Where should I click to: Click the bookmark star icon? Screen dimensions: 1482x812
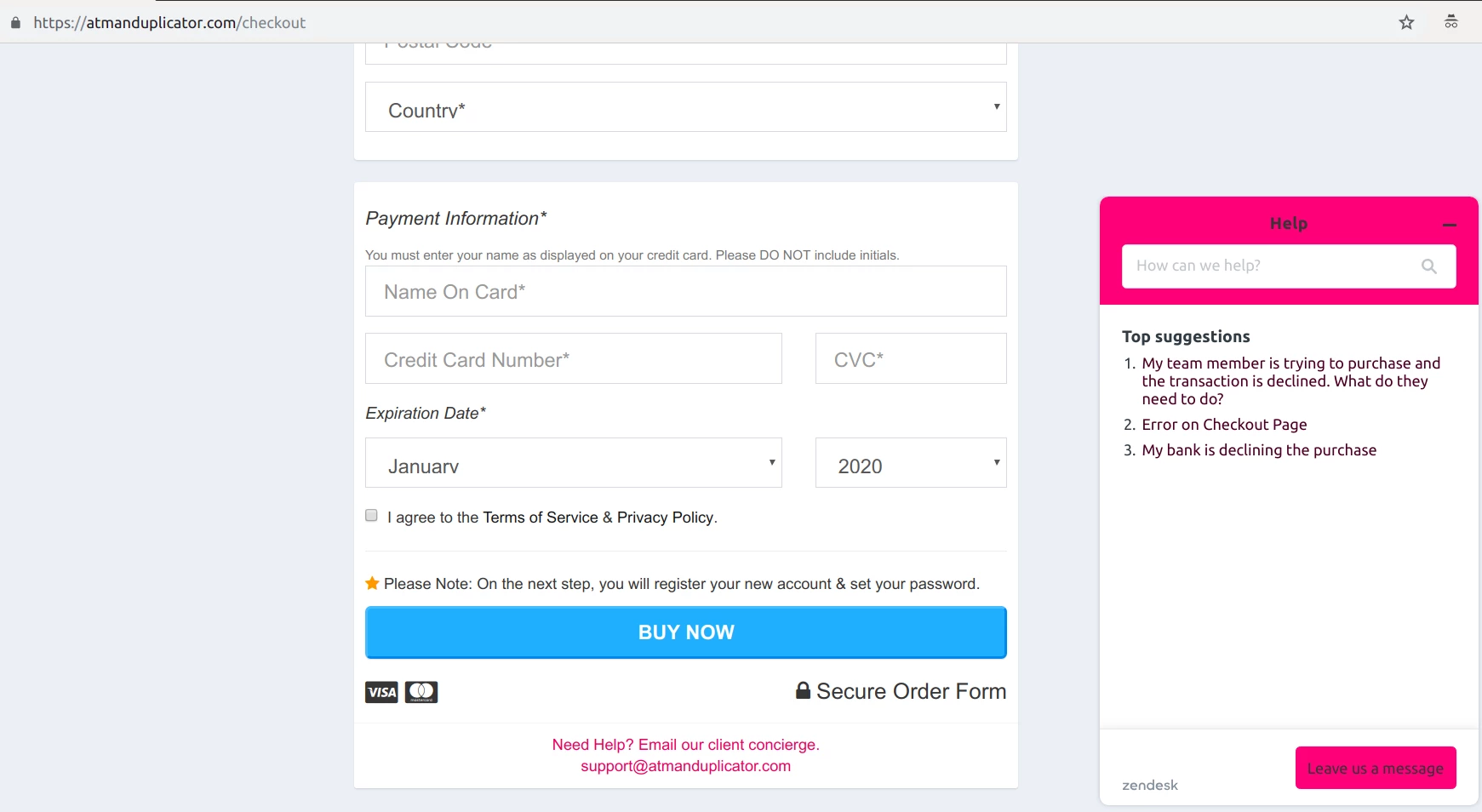tap(1406, 23)
